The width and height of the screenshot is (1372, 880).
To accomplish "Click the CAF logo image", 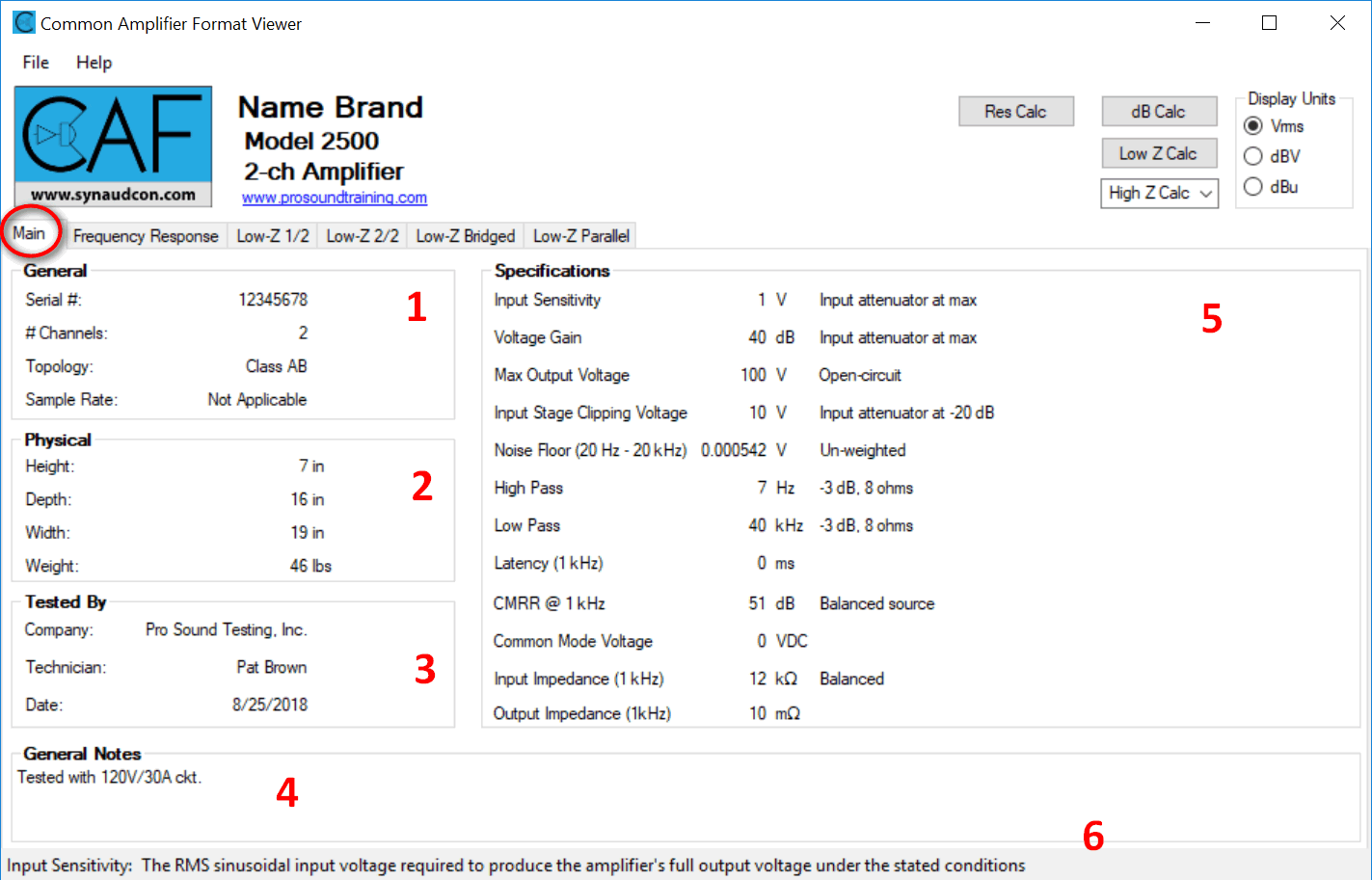I will [x=113, y=146].
